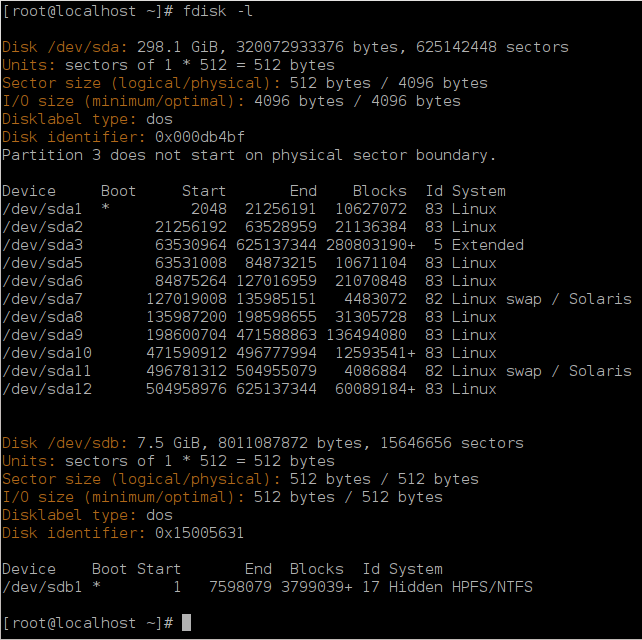
Task: Click disk identifier 0x000db4bf
Action: tap(200, 137)
